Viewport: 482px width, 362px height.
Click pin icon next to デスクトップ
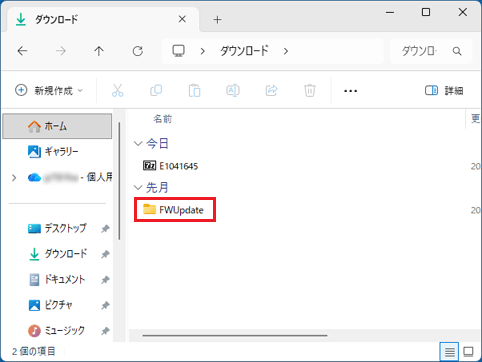click(105, 229)
